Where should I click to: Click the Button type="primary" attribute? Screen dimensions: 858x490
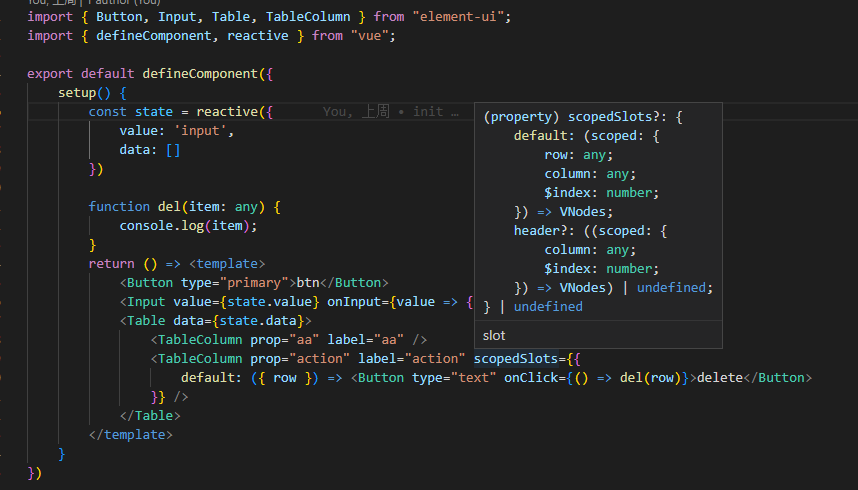(x=235, y=283)
